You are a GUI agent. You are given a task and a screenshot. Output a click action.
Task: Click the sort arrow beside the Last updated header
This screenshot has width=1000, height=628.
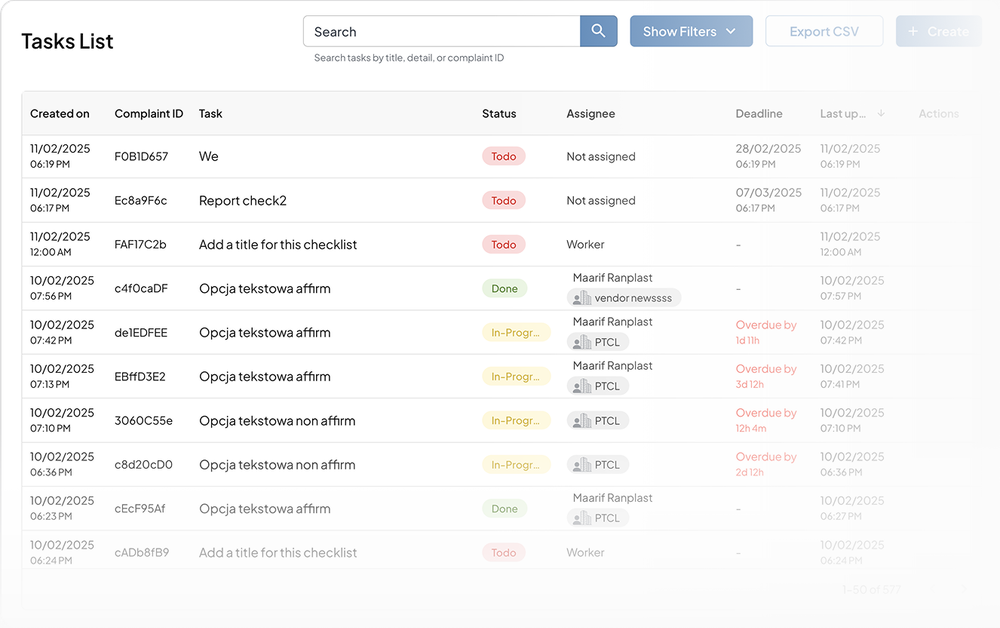(880, 113)
